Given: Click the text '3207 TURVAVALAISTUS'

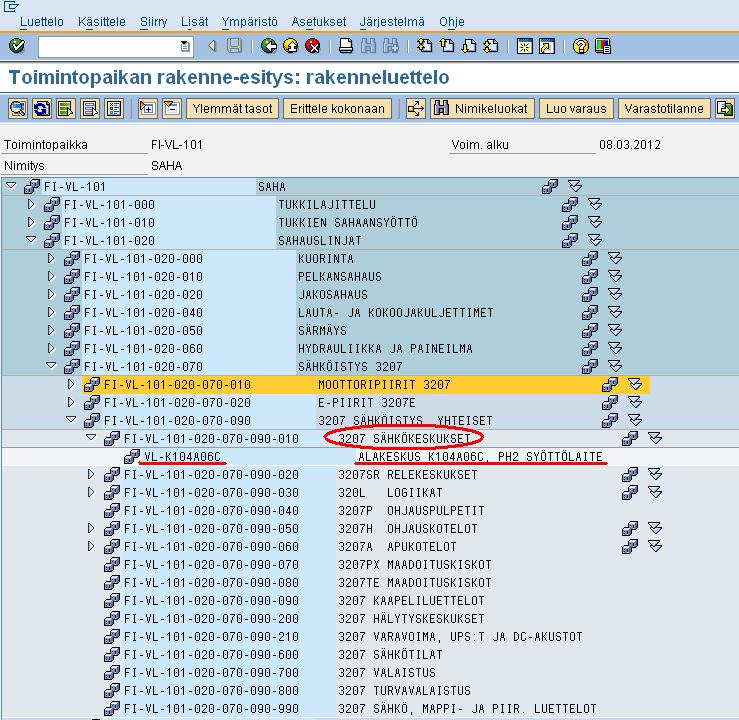Looking at the screenshot, I should [404, 690].
